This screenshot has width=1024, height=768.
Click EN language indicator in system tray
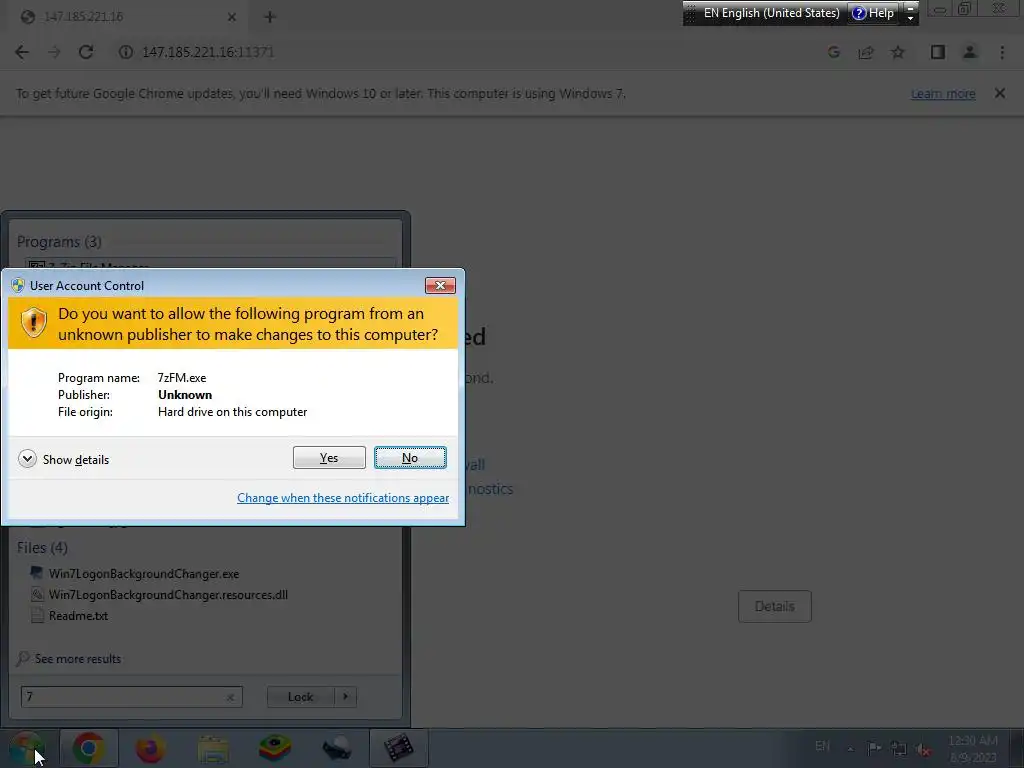coord(823,746)
